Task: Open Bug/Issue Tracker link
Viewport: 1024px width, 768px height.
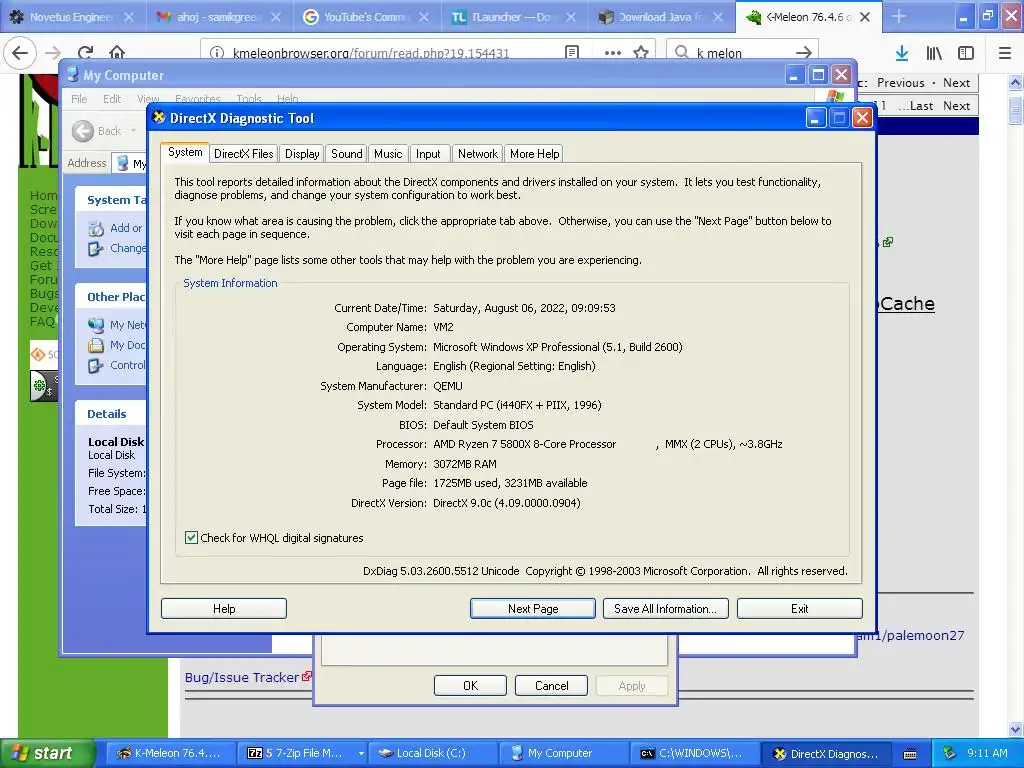Action: 242,677
